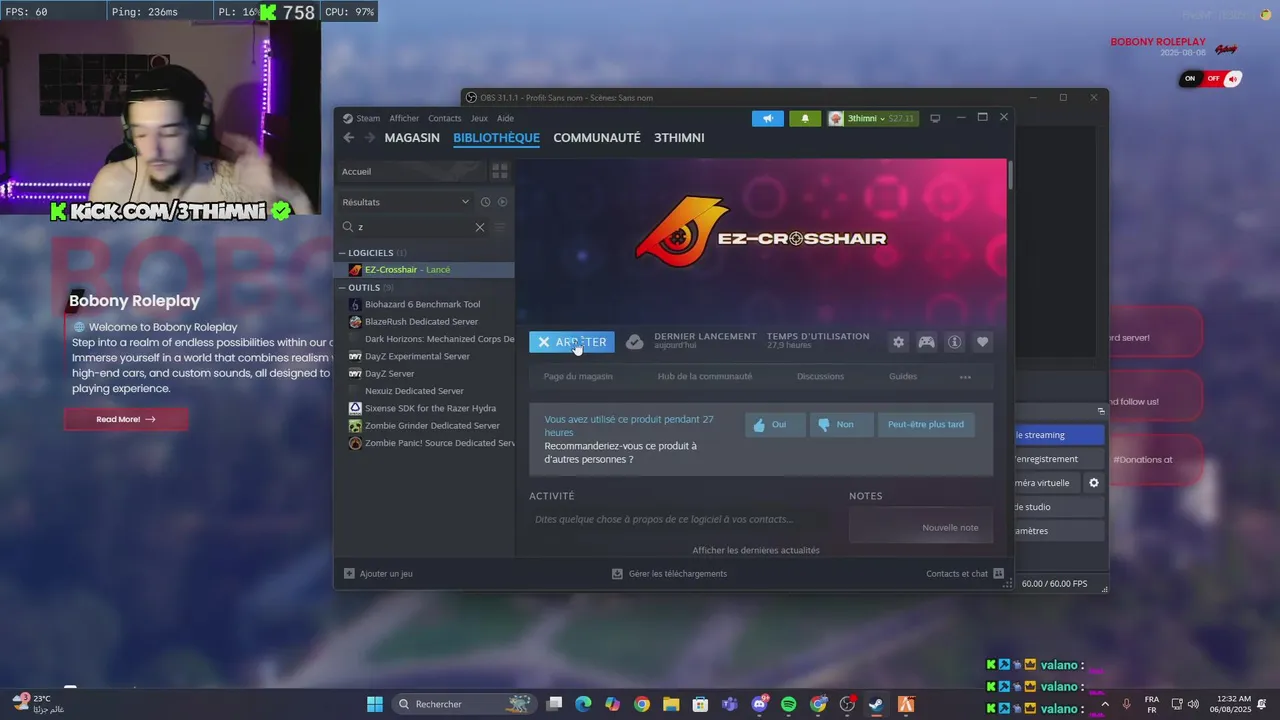Open the Jeux menu

pyautogui.click(x=479, y=118)
